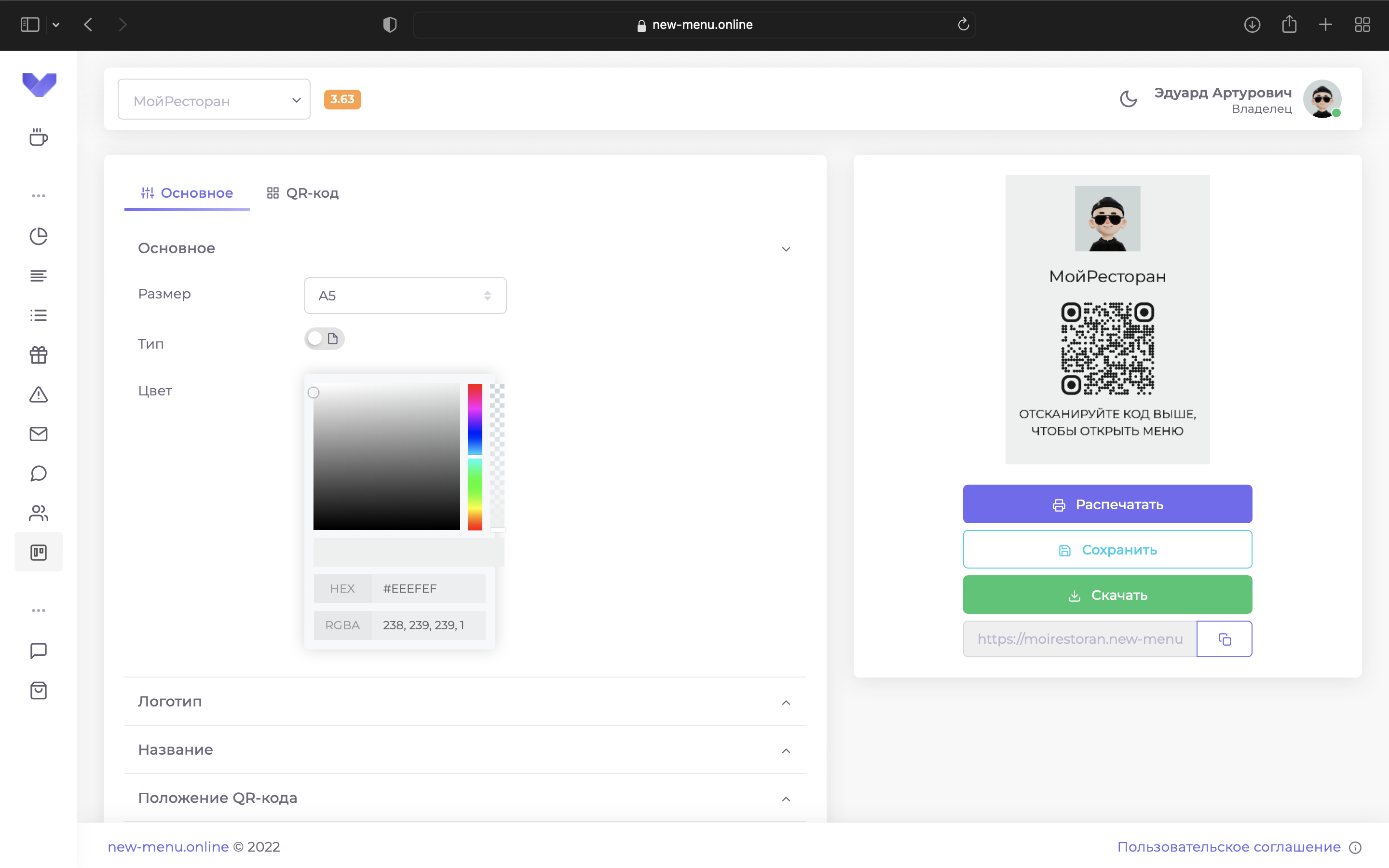Viewport: 1389px width, 868px height.
Task: Open Safari sidebar options chevron
Action: (55, 25)
